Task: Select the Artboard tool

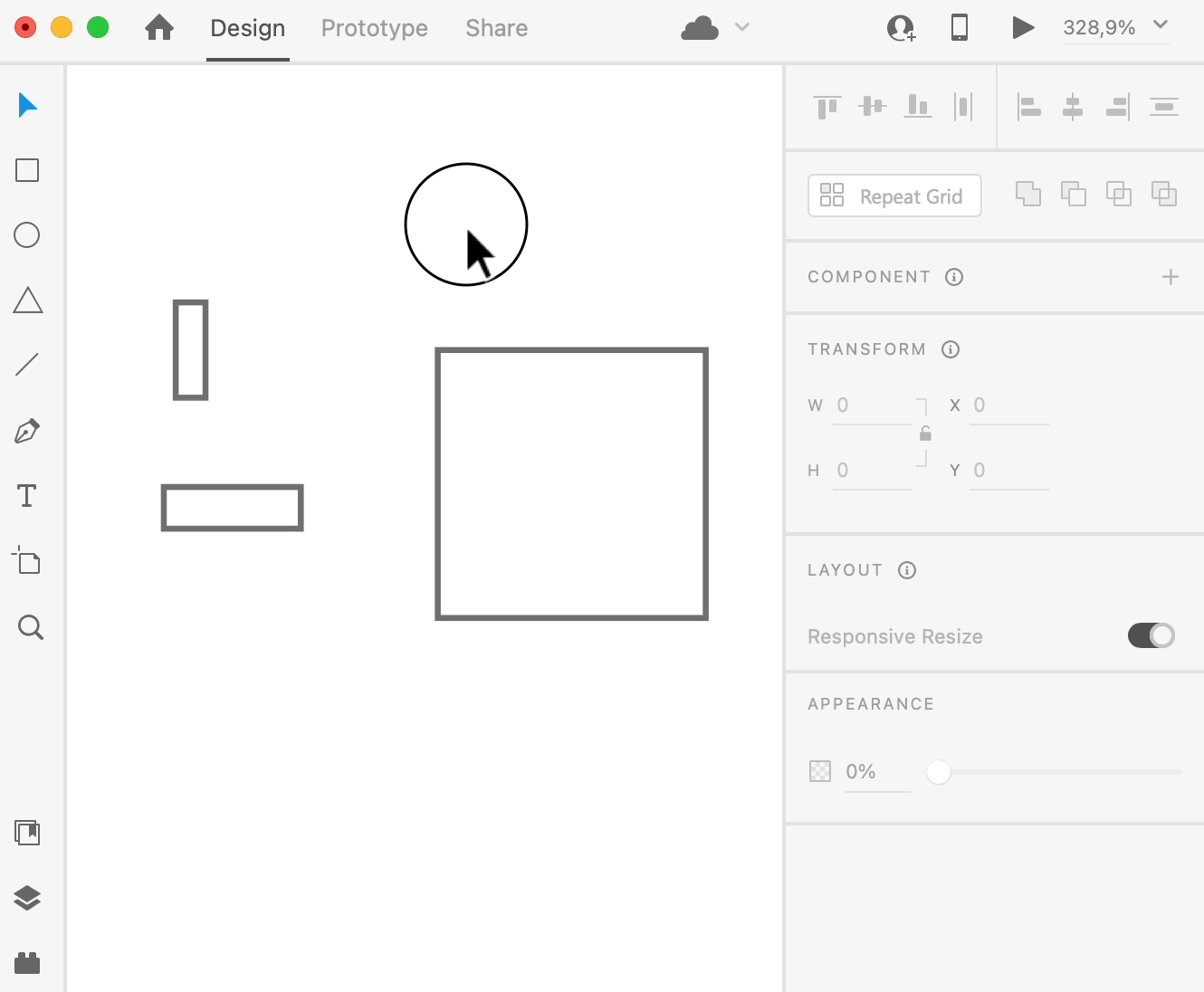Action: (26, 560)
